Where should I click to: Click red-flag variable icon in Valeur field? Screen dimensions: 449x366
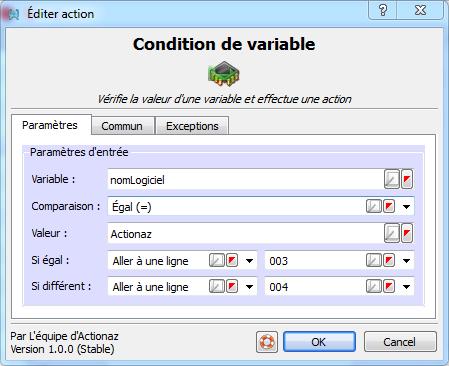point(407,233)
